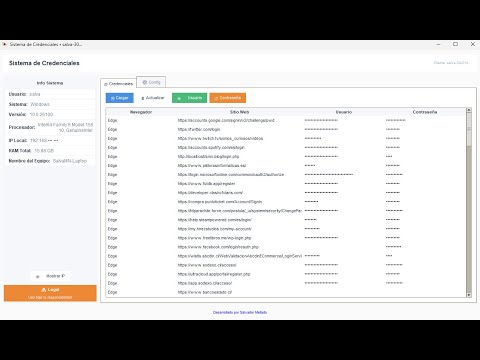Image resolution: width=480 pixels, height=360 pixels.
Task: Click the green Usuario button
Action: pos(189,98)
